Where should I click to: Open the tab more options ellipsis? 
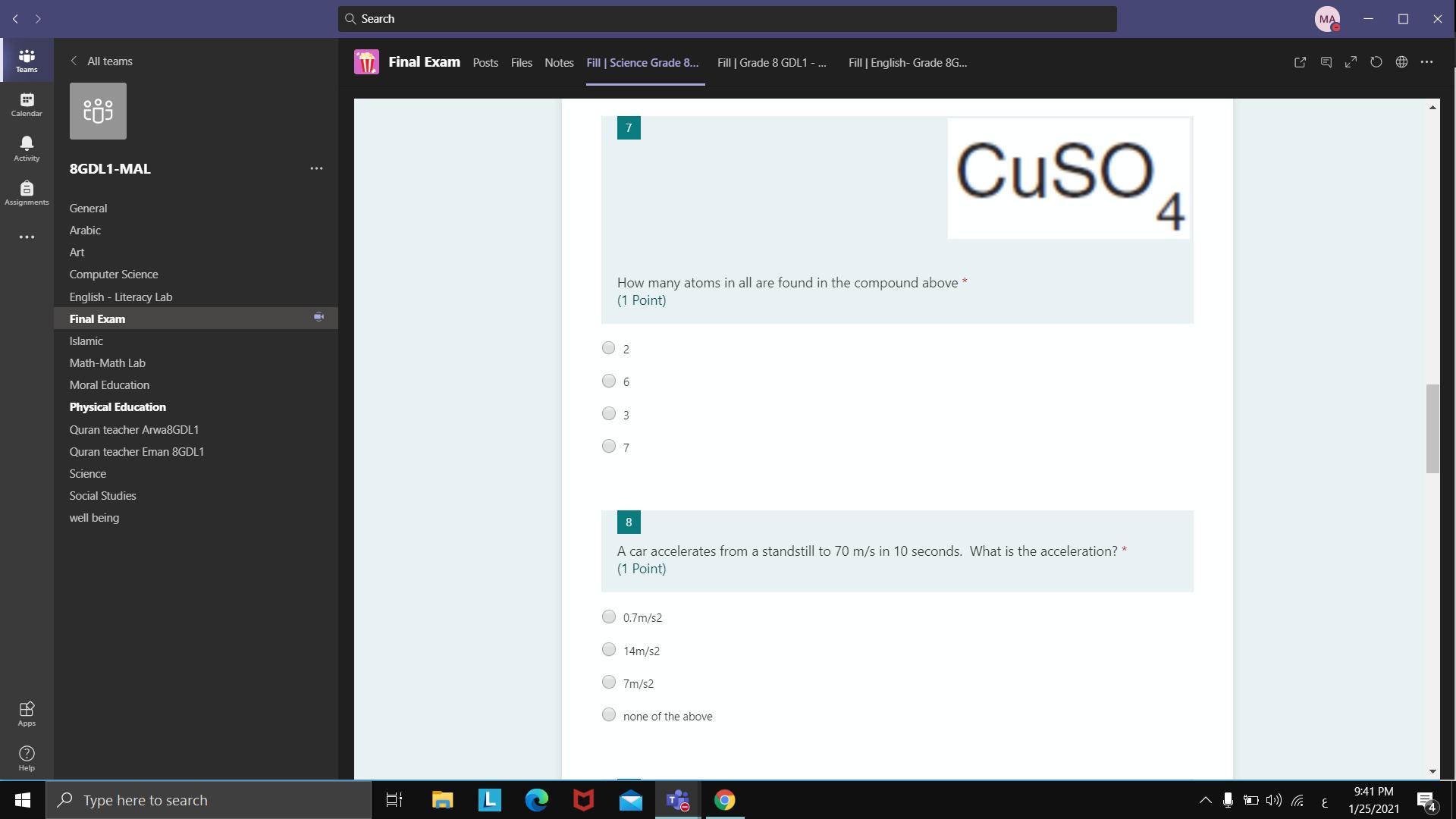[x=1426, y=62]
